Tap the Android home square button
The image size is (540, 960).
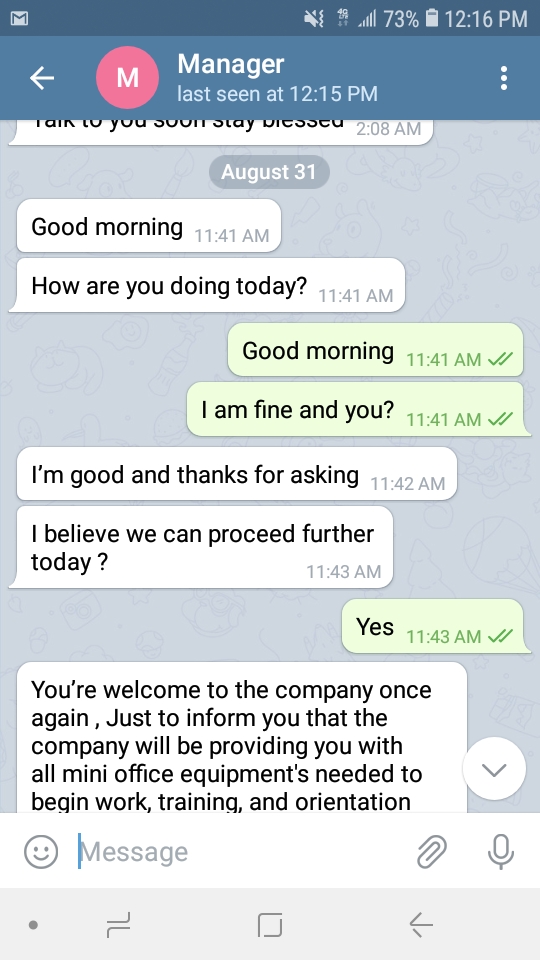click(270, 924)
